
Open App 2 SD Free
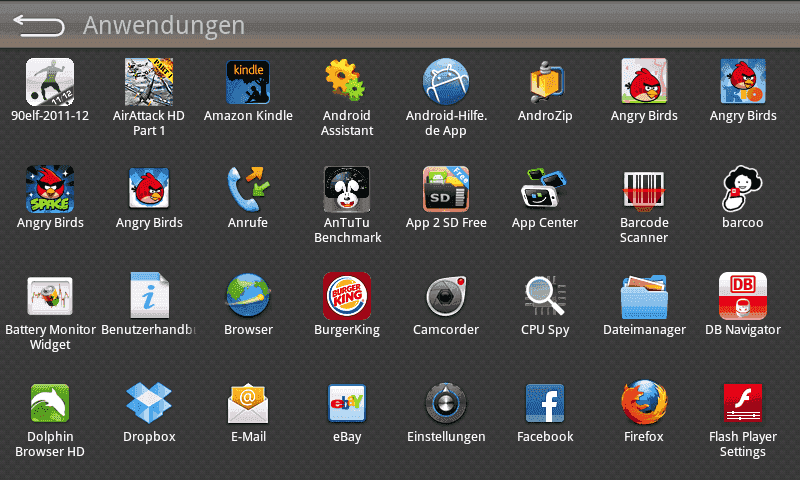pos(446,189)
